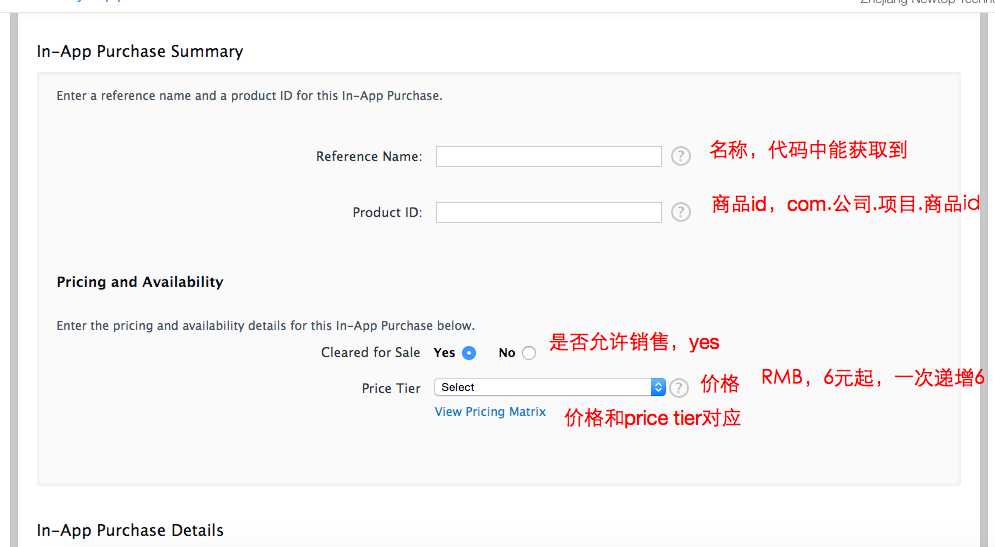Viewport: 995px width, 547px height.
Task: Open the Price Tier Select dropdown
Action: (x=550, y=387)
